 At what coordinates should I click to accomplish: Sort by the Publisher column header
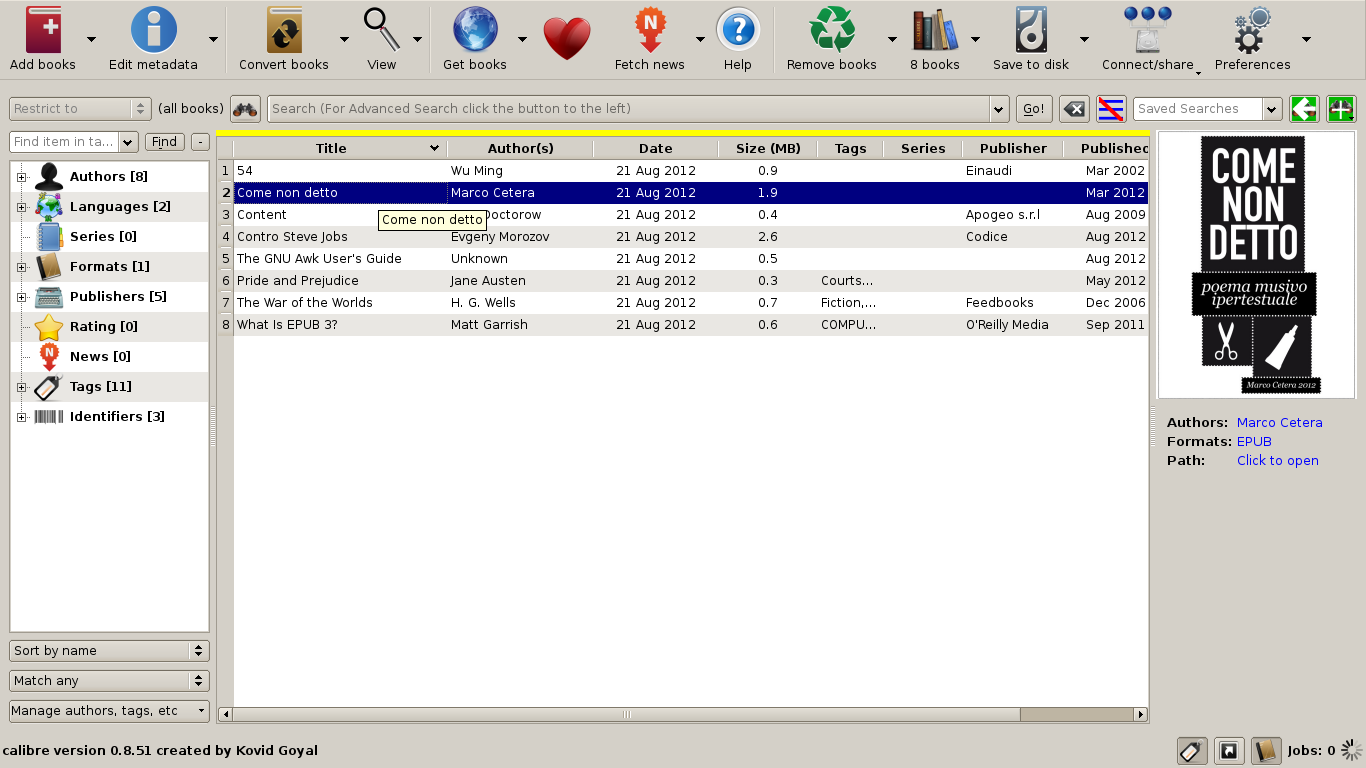point(1013,149)
